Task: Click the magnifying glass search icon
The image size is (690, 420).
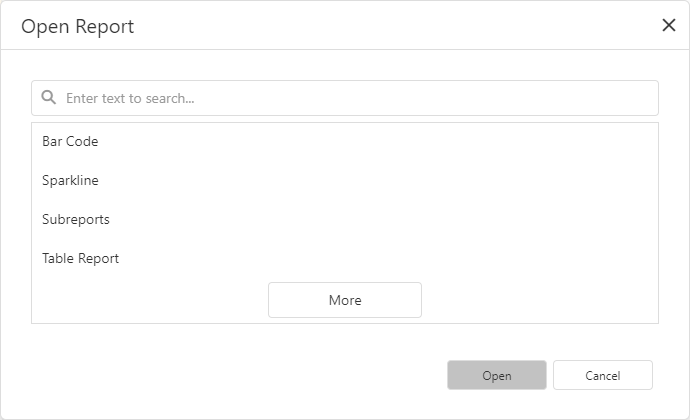Action: coord(48,98)
